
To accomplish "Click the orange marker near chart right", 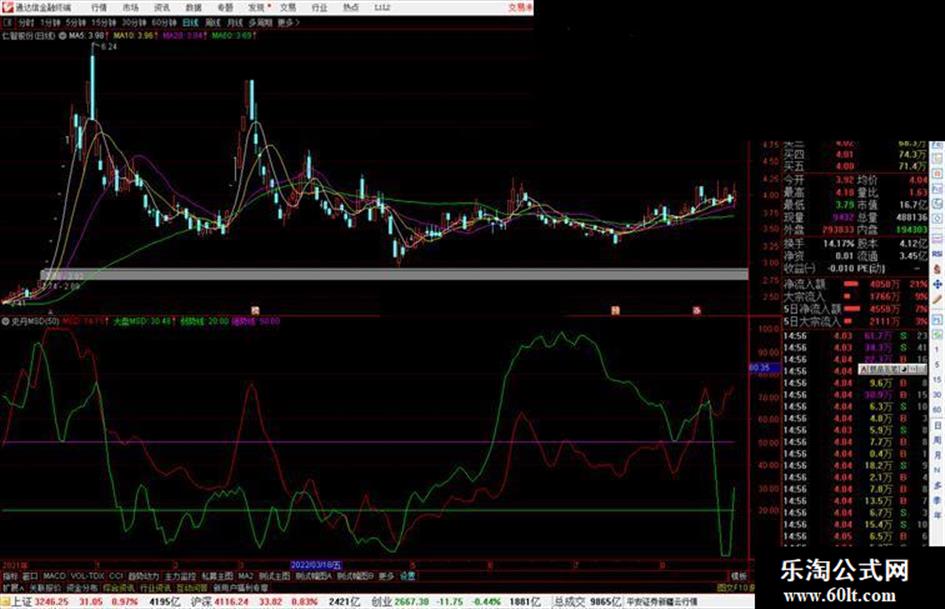I will click(615, 311).
